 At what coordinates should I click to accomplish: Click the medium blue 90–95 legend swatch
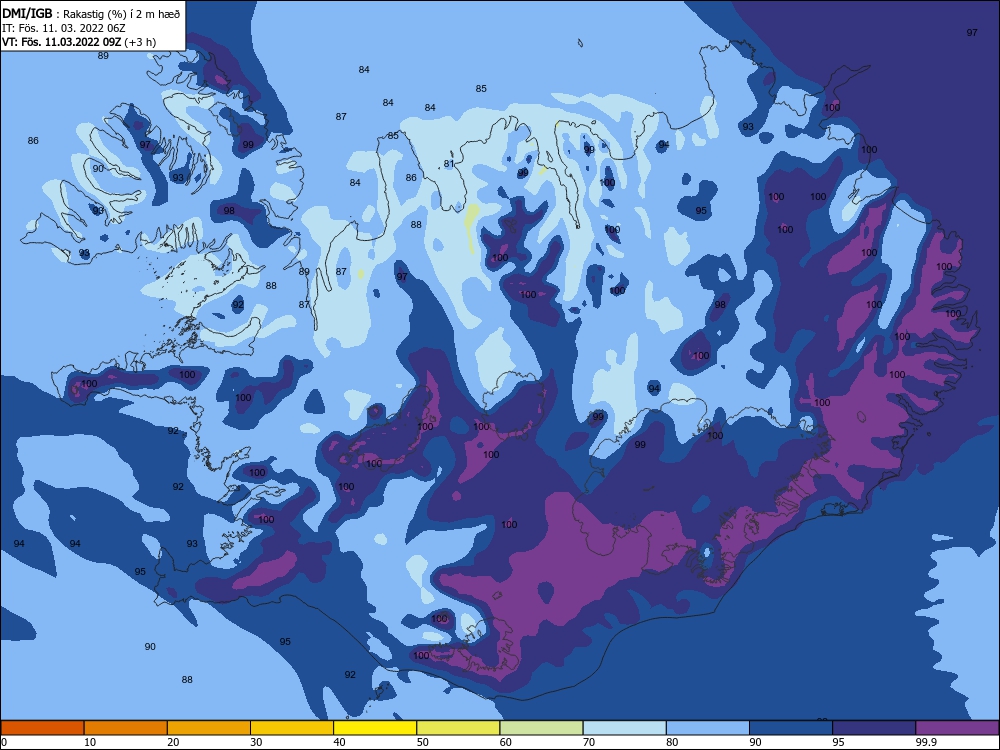791,728
